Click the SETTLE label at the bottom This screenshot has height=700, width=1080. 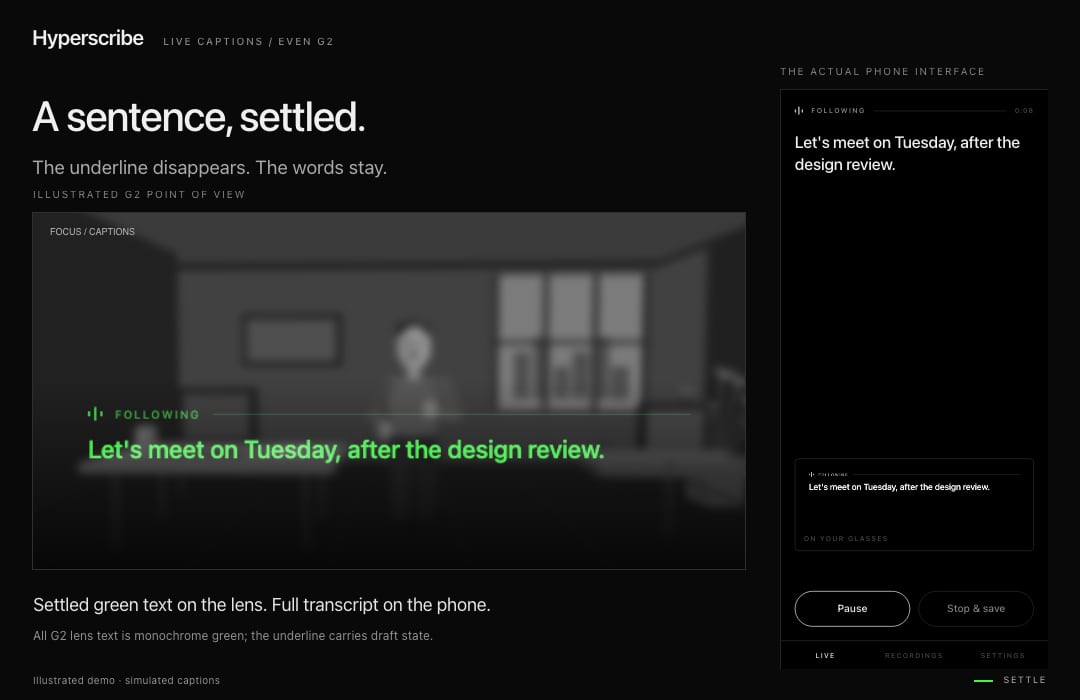click(x=1024, y=680)
